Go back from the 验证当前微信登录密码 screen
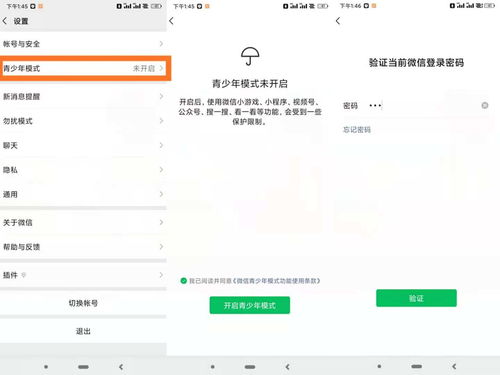500x375 pixels. tap(338, 21)
